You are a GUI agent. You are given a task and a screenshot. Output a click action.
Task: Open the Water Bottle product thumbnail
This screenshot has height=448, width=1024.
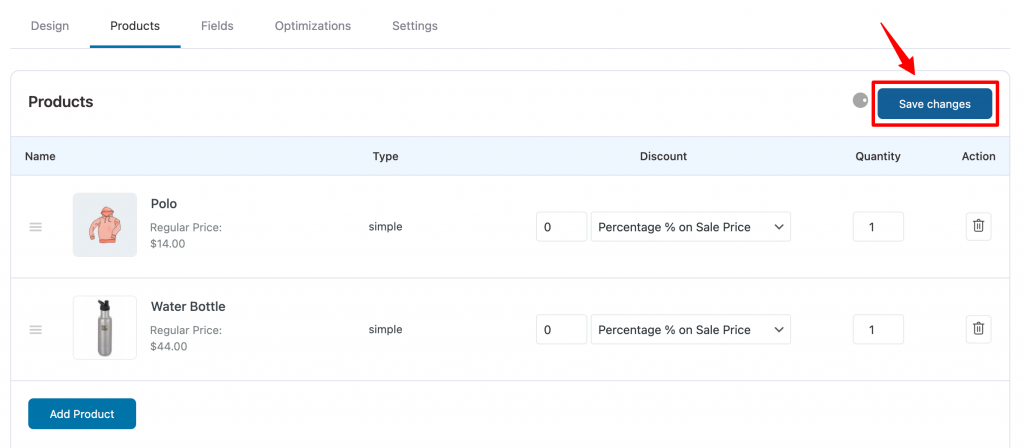coord(104,327)
